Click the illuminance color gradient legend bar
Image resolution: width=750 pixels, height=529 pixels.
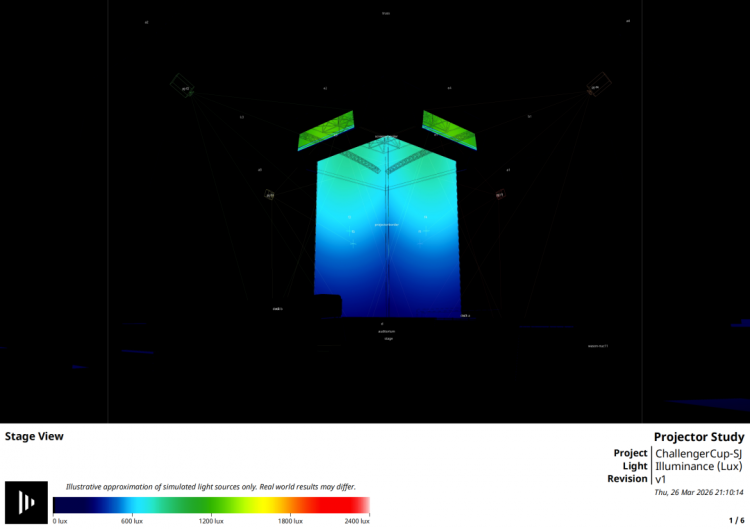pyautogui.click(x=211, y=505)
